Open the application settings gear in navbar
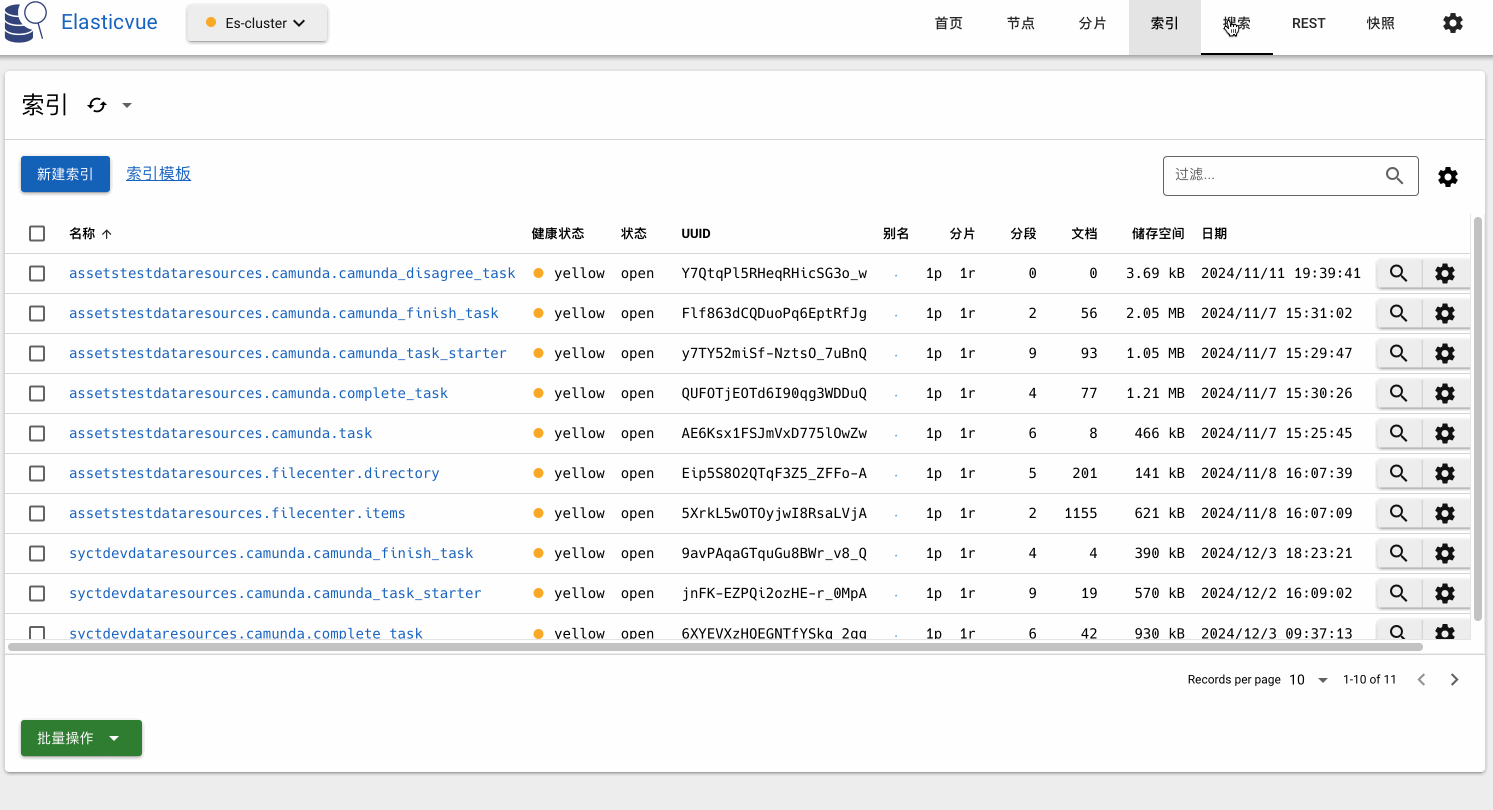 pos(1452,22)
